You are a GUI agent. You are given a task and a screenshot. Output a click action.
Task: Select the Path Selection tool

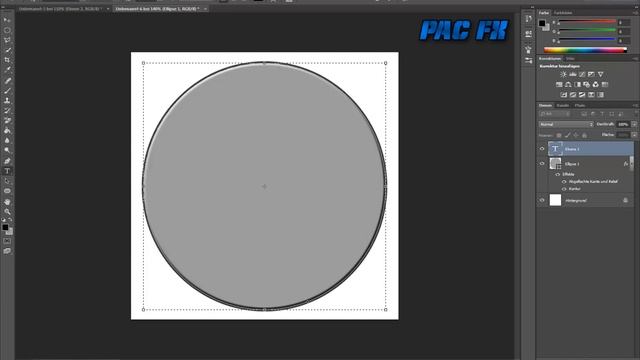coord(7,181)
